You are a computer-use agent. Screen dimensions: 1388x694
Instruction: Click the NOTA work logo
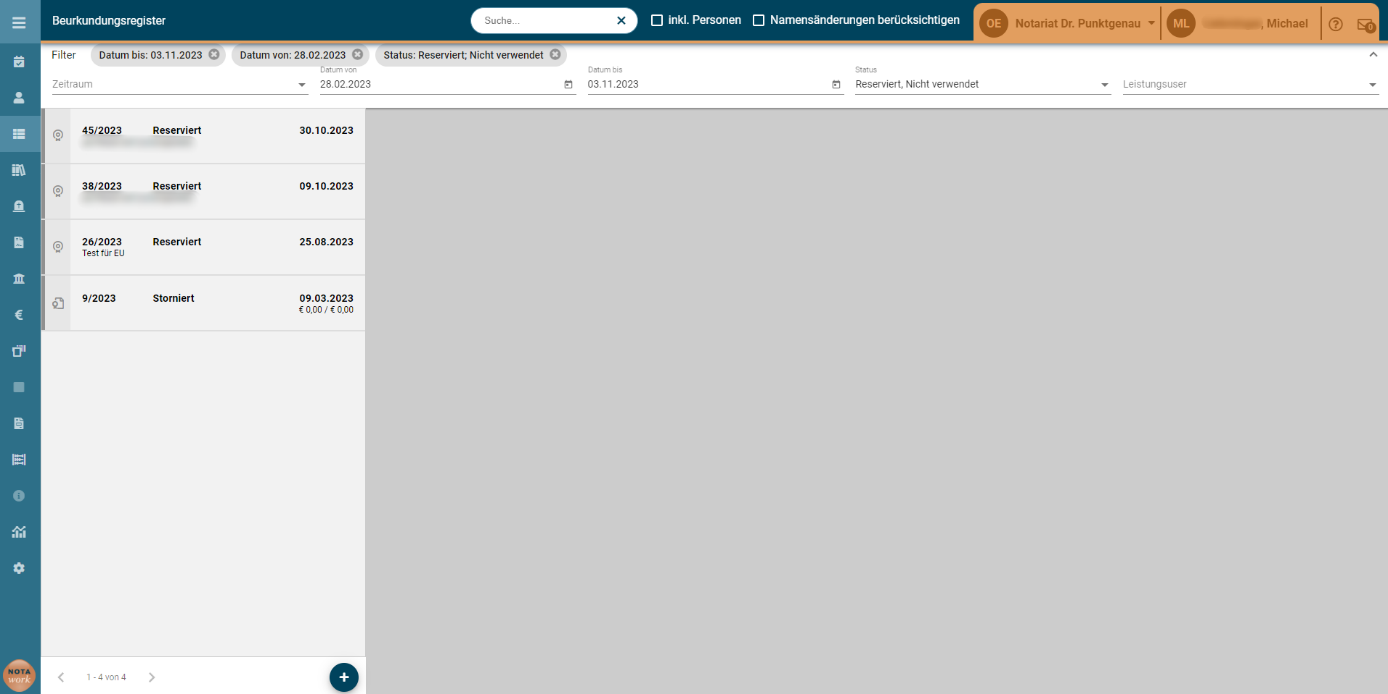coord(19,675)
